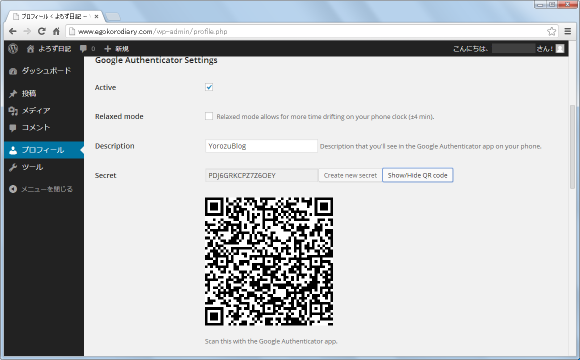Click the Description field containing YorozuBlog

coord(261,146)
